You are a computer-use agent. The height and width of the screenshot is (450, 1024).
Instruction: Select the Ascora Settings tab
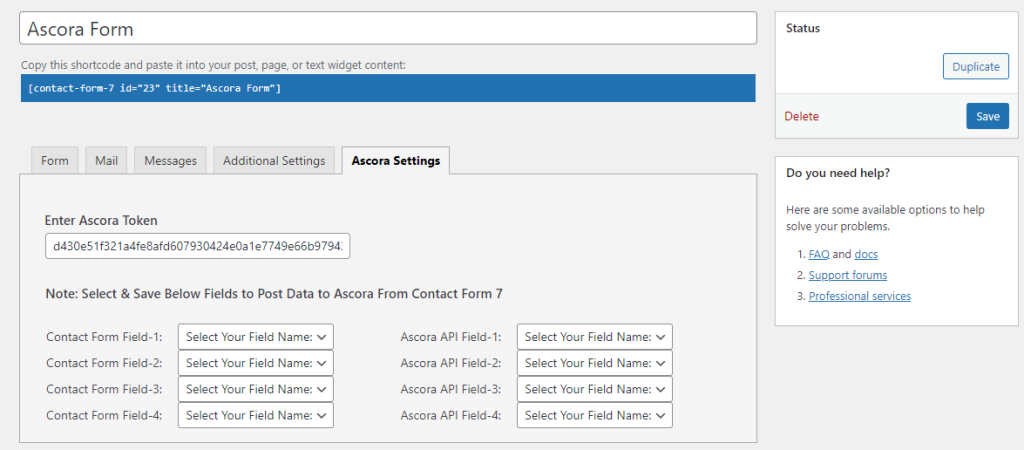[395, 161]
